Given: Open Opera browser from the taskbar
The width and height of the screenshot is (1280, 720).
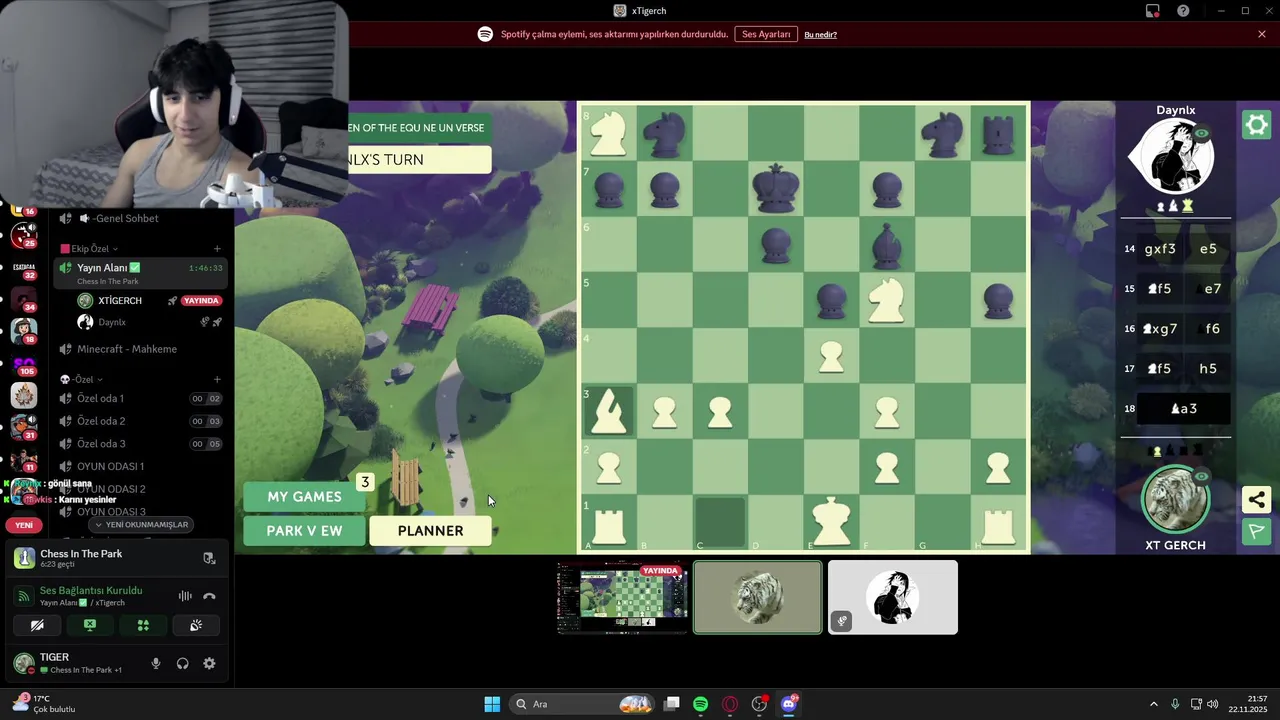Looking at the screenshot, I should 730,704.
